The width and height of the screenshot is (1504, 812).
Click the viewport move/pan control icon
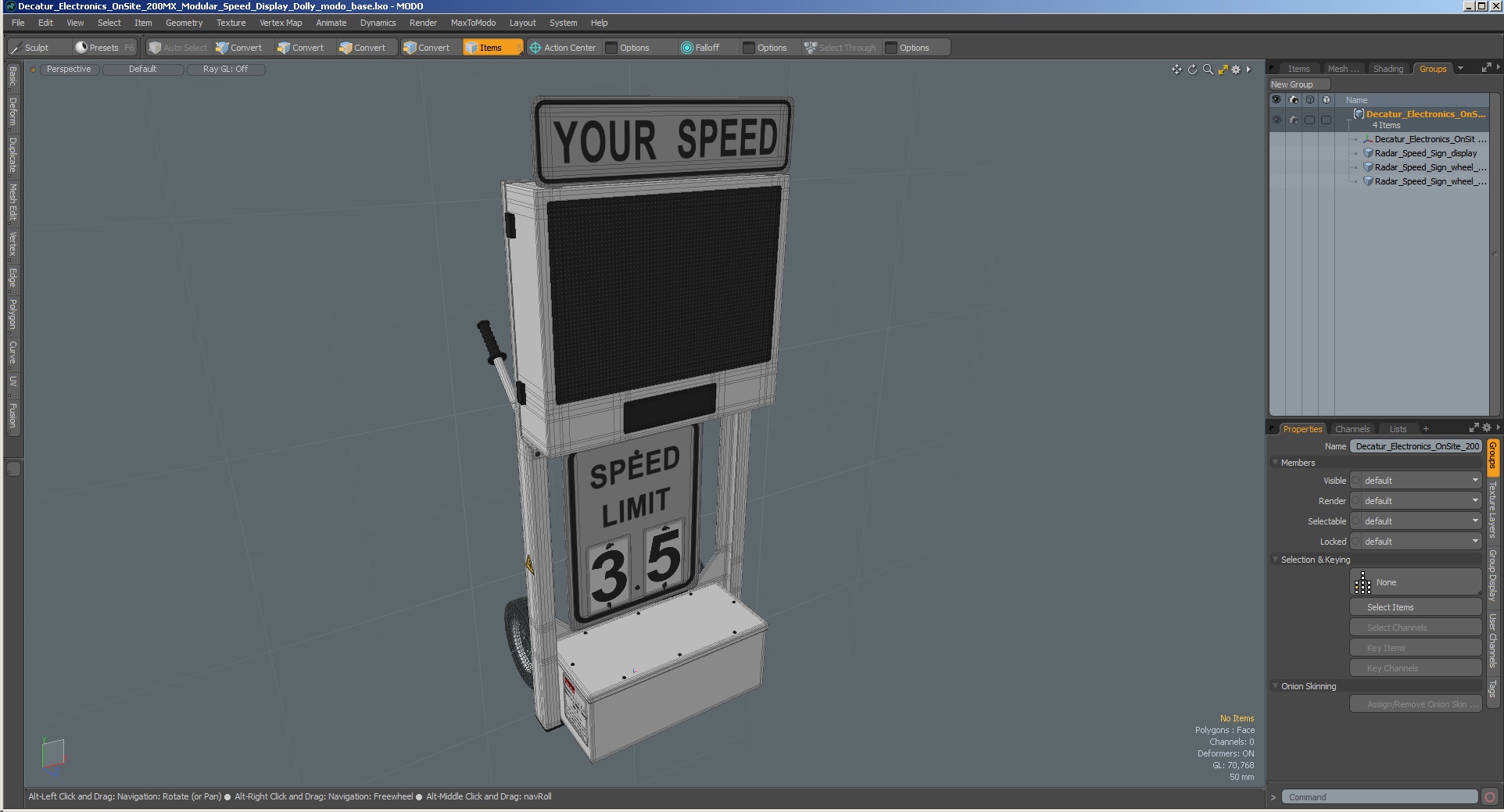click(1176, 70)
